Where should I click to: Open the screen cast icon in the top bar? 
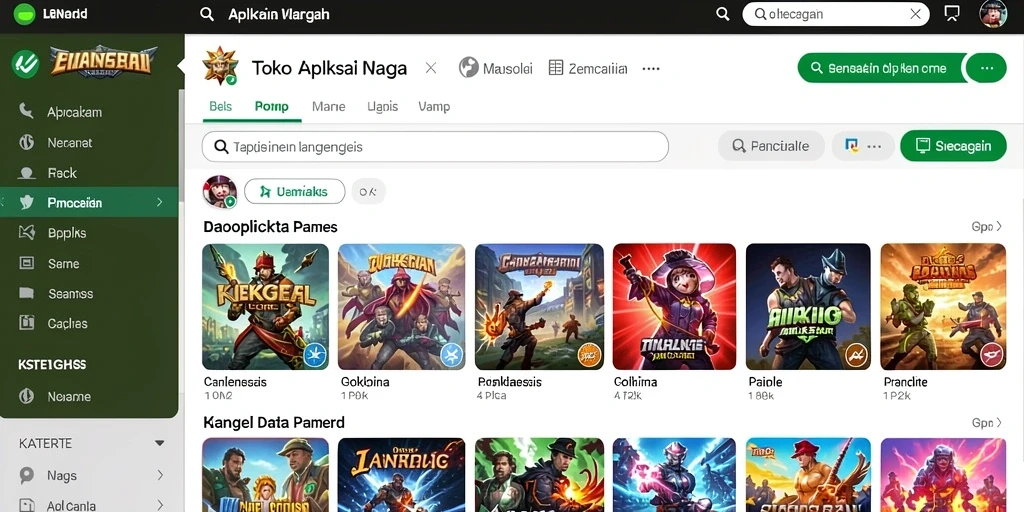click(952, 14)
